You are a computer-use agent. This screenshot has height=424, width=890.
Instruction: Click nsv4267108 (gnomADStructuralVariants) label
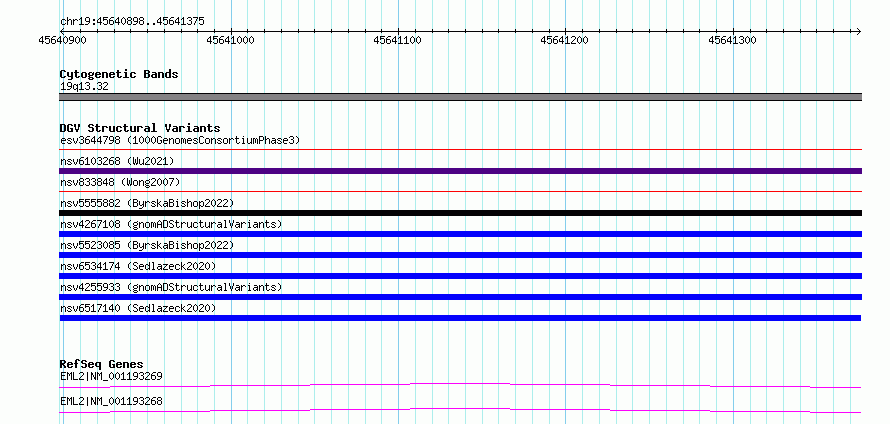coord(171,224)
